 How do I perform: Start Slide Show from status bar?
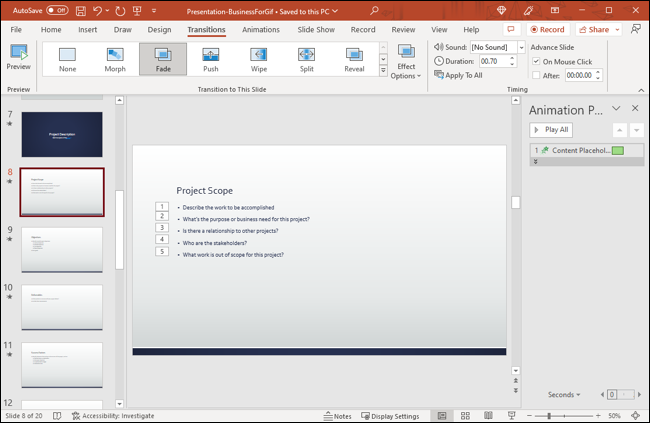[512, 416]
